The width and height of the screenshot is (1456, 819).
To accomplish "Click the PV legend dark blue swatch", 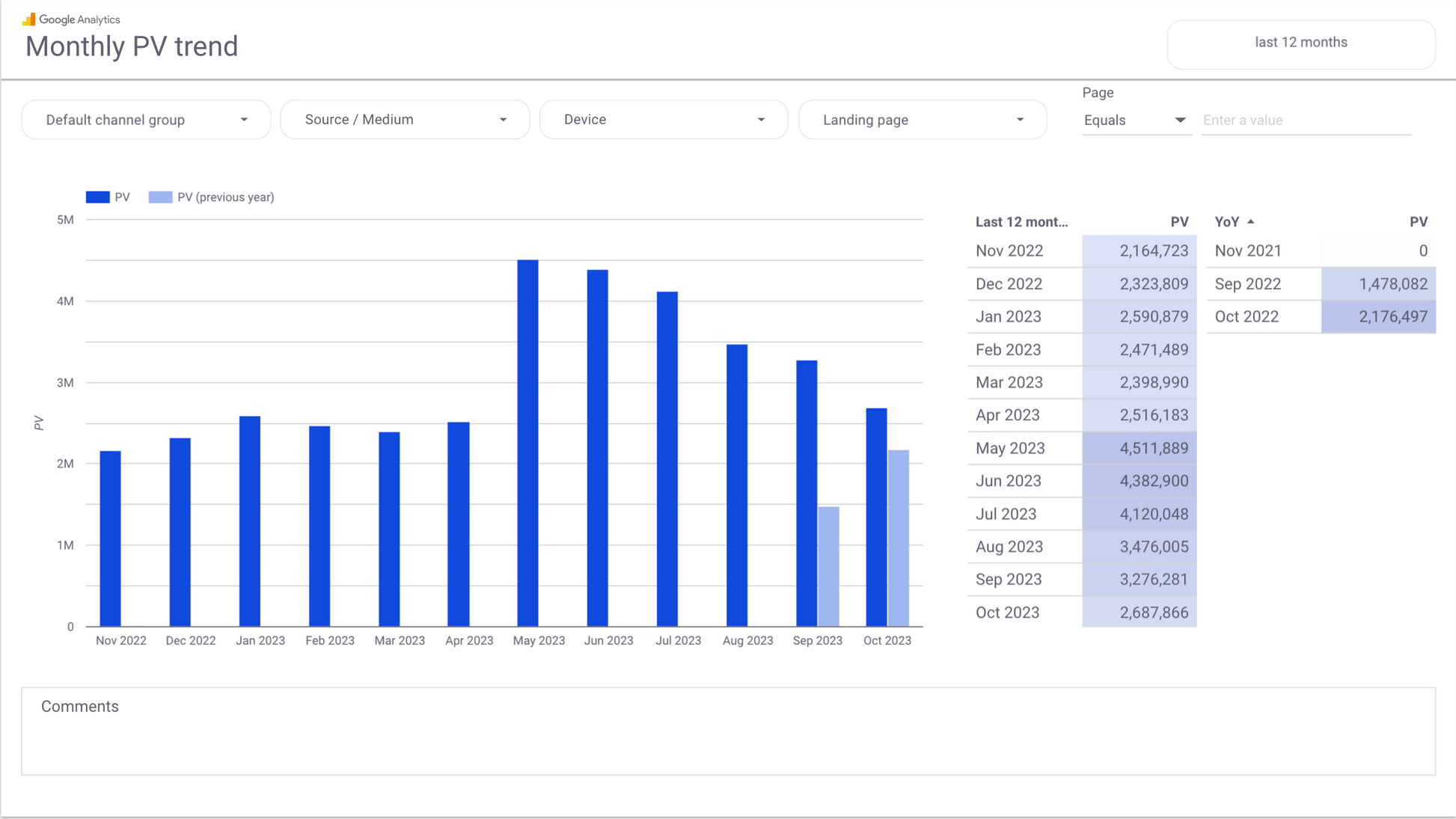I will [x=97, y=197].
